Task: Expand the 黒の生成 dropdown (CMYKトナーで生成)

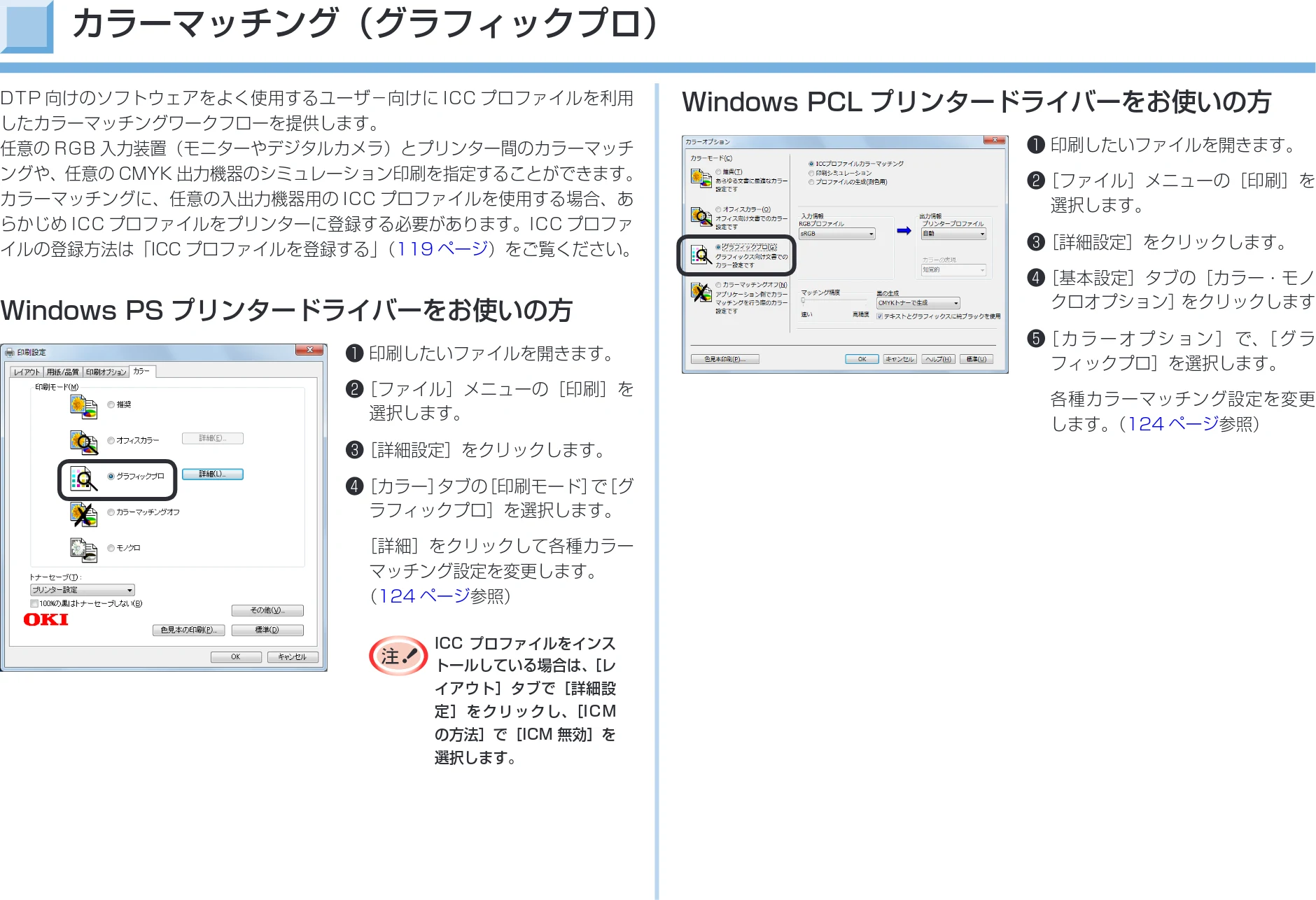Action: [x=918, y=303]
